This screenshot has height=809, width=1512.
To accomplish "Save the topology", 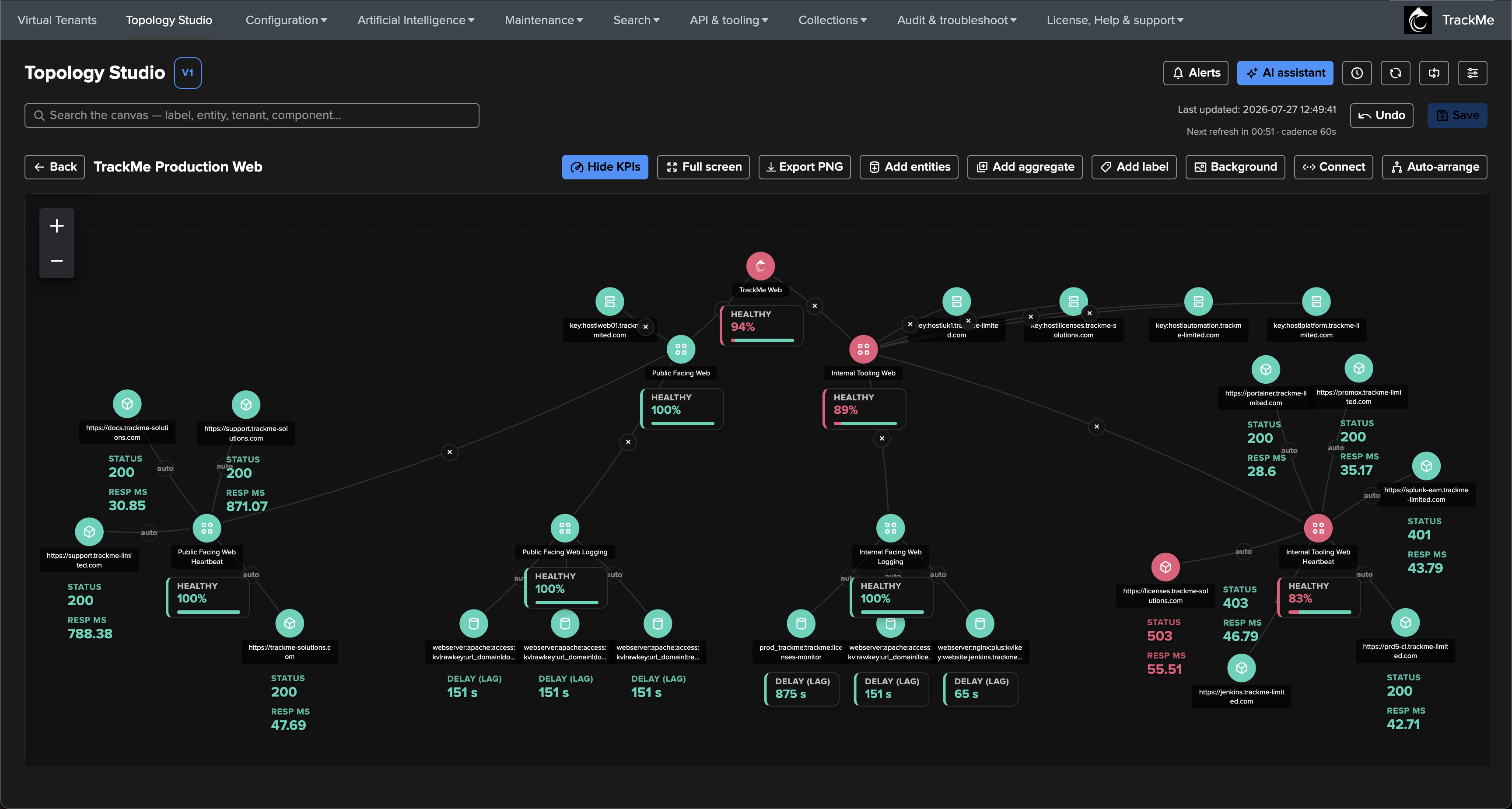I will pos(1457,115).
